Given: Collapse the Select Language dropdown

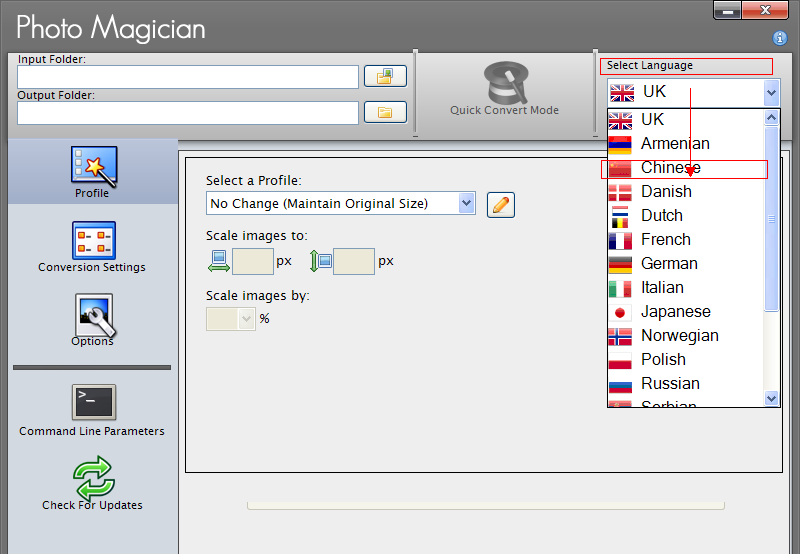Looking at the screenshot, I should pos(770,92).
